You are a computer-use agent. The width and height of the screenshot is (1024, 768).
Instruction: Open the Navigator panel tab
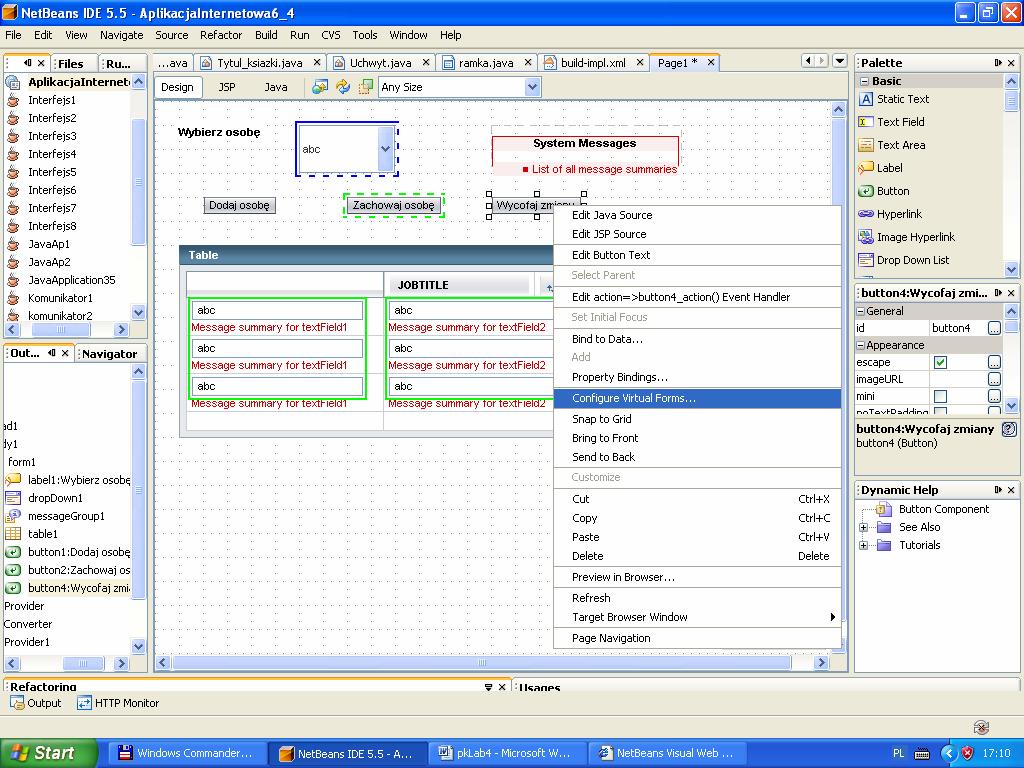110,354
